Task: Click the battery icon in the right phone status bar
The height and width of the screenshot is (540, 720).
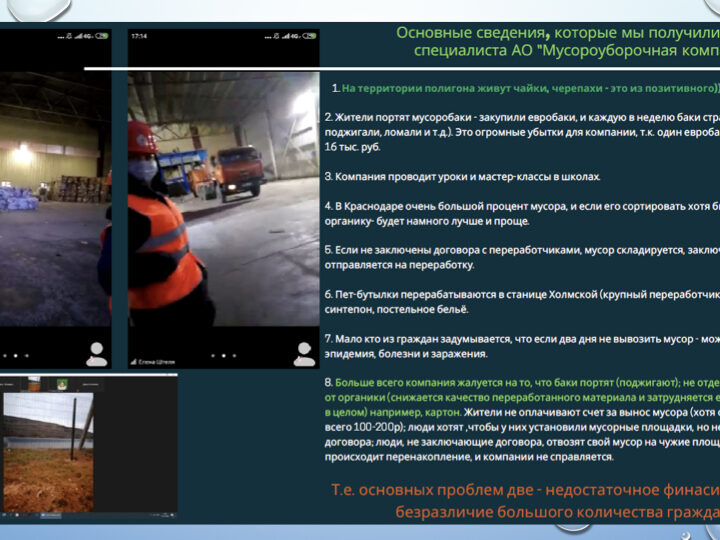Action: click(307, 36)
